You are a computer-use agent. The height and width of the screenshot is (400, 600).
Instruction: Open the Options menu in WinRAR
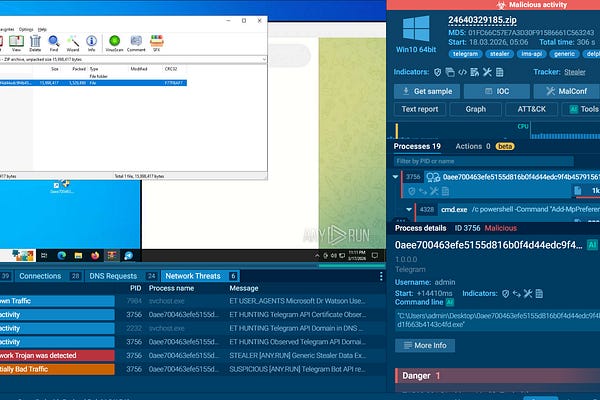tap(26, 29)
